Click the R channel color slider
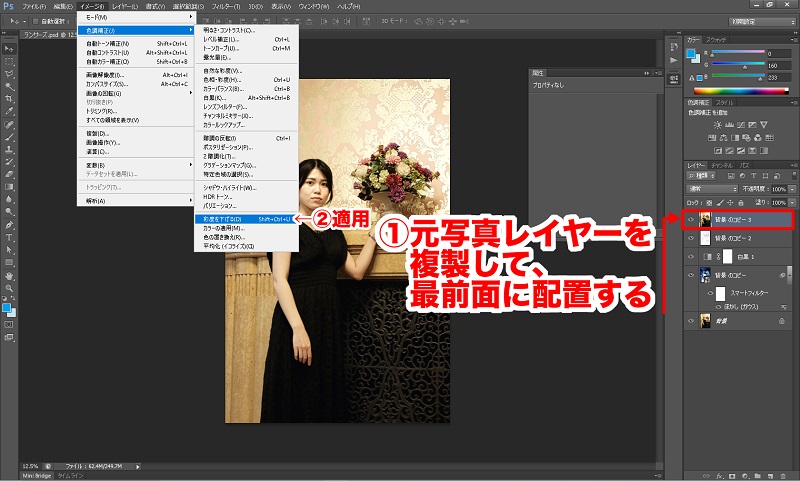Viewport: 800px width, 481px height. coord(738,53)
